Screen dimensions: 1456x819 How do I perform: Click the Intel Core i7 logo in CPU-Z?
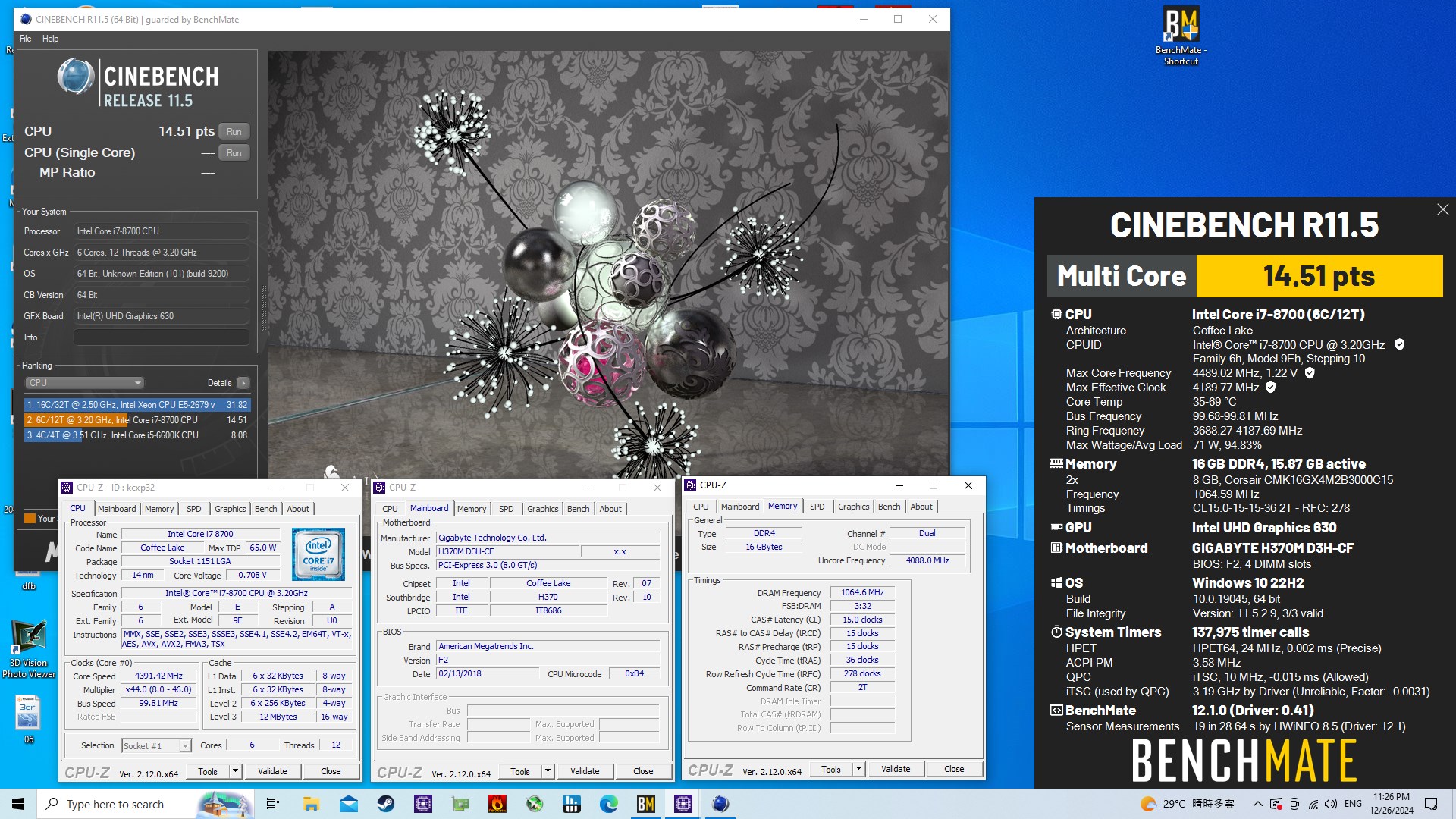pyautogui.click(x=318, y=554)
